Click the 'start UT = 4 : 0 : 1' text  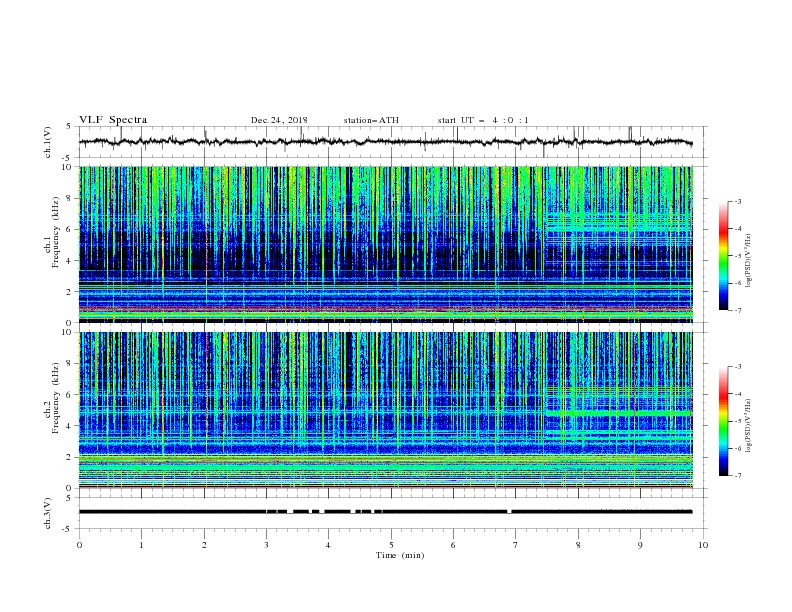coord(483,120)
